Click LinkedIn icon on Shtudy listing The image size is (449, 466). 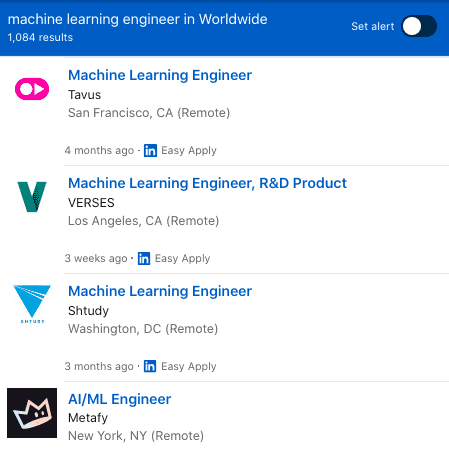click(150, 366)
